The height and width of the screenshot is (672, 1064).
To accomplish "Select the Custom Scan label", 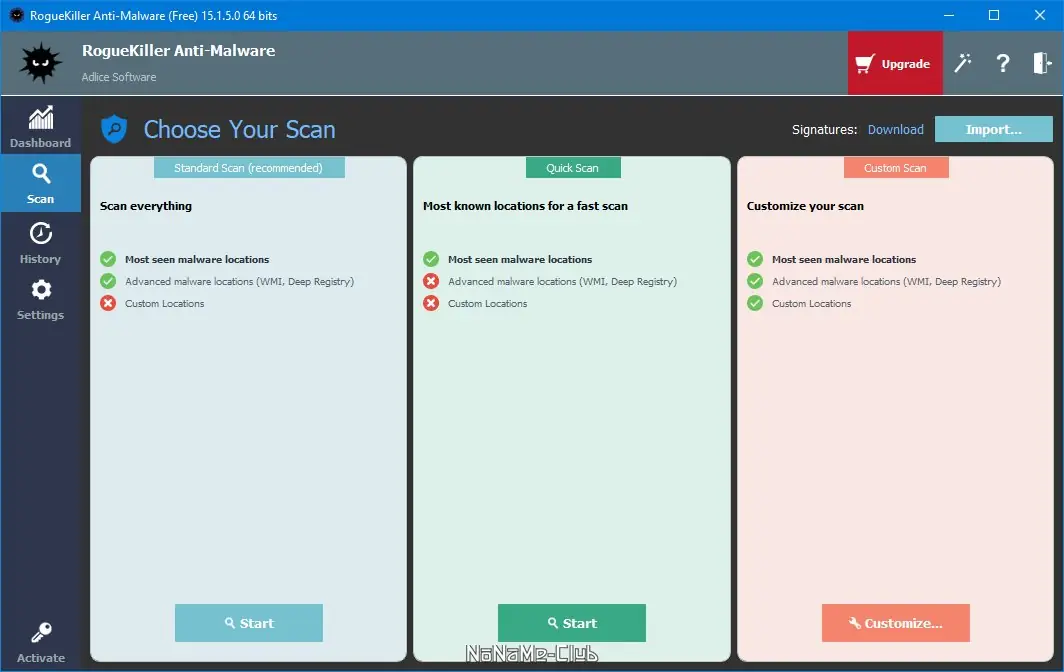I will pyautogui.click(x=896, y=168).
